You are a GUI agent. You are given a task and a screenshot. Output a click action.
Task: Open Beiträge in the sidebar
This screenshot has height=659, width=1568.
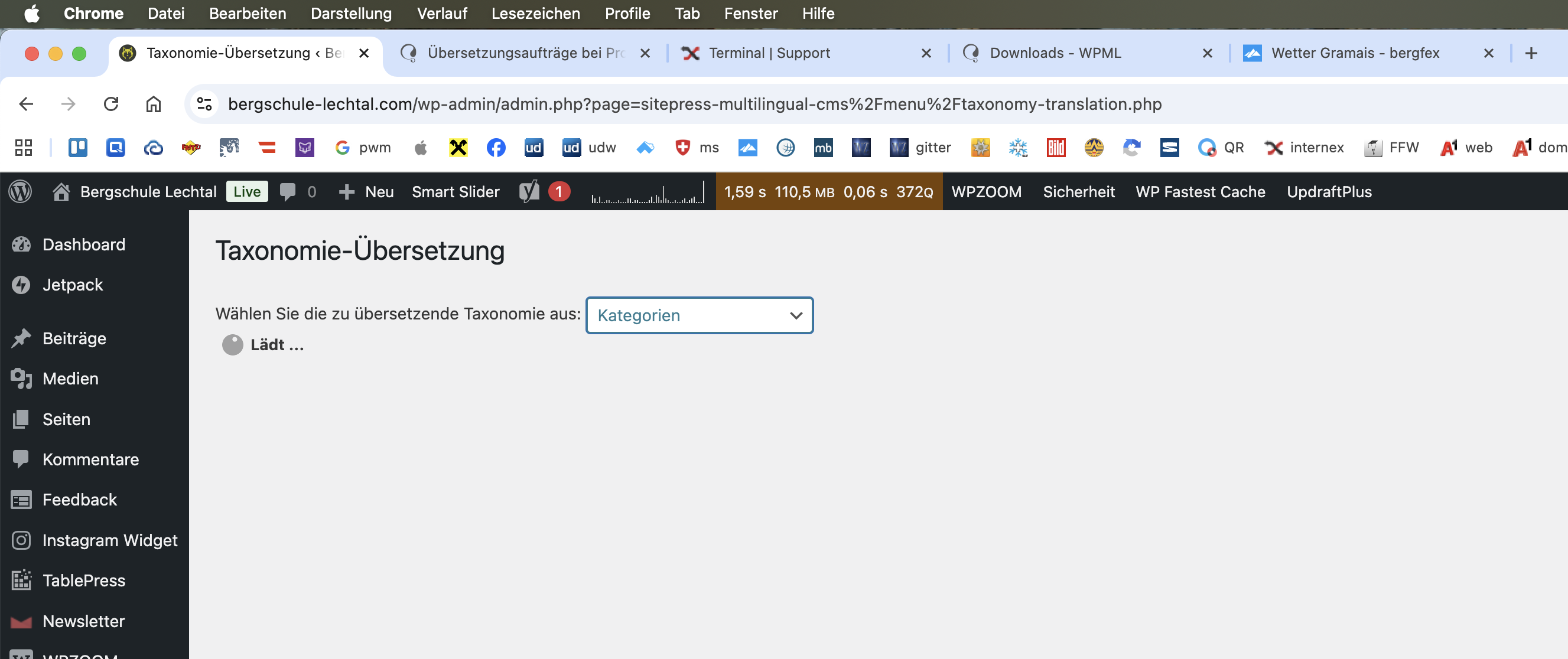(x=74, y=338)
